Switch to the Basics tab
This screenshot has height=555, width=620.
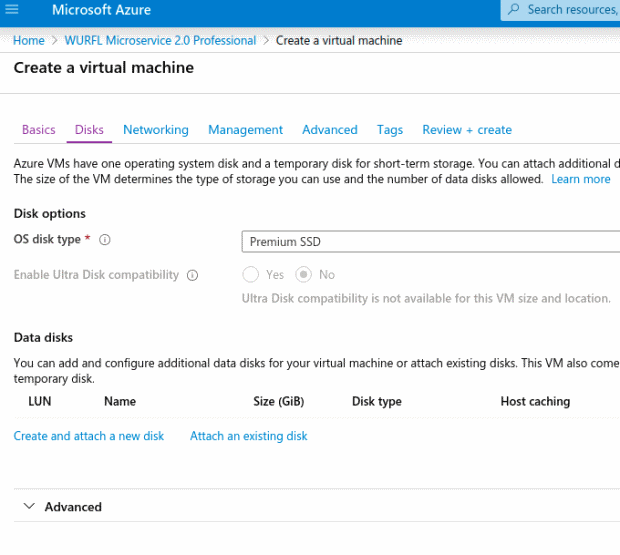pos(39,130)
